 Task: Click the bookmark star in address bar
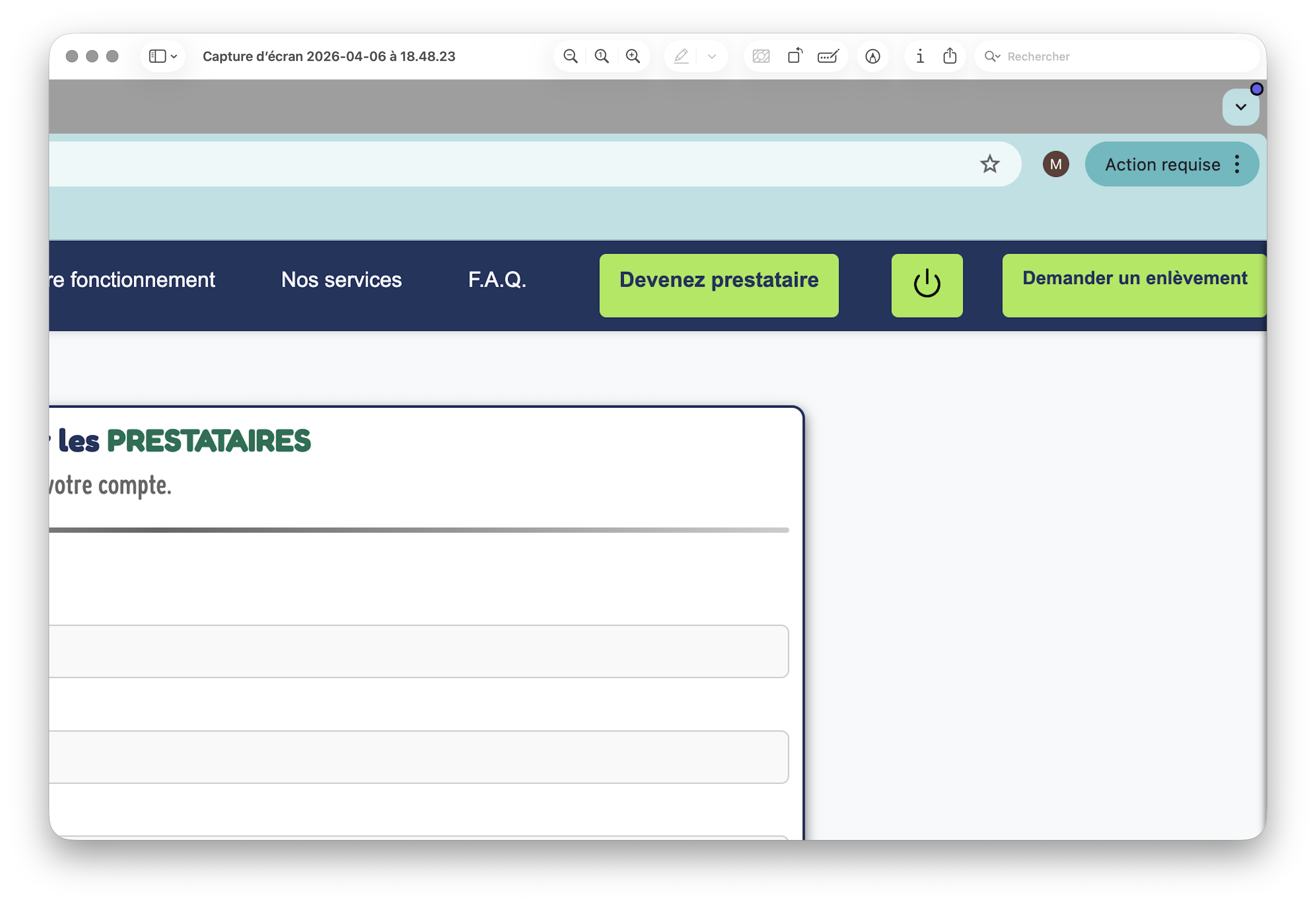point(990,165)
